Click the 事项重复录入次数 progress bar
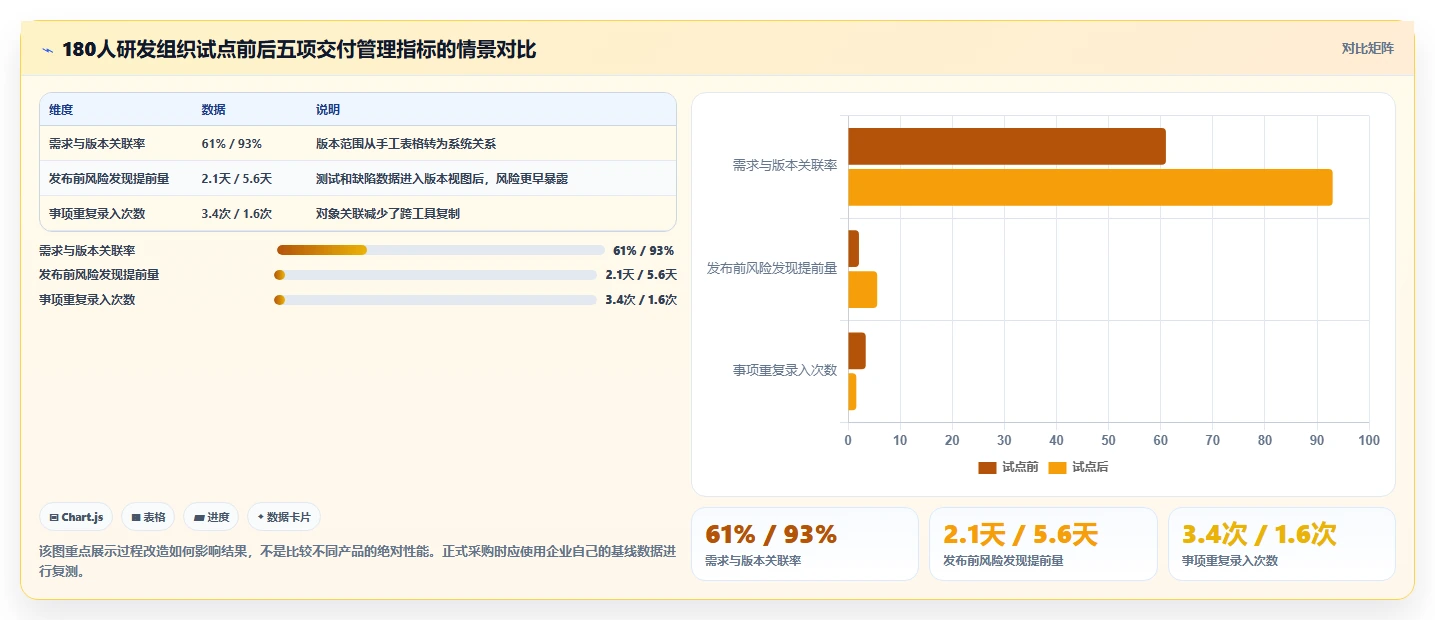Image resolution: width=1435 pixels, height=620 pixels. tap(435, 300)
